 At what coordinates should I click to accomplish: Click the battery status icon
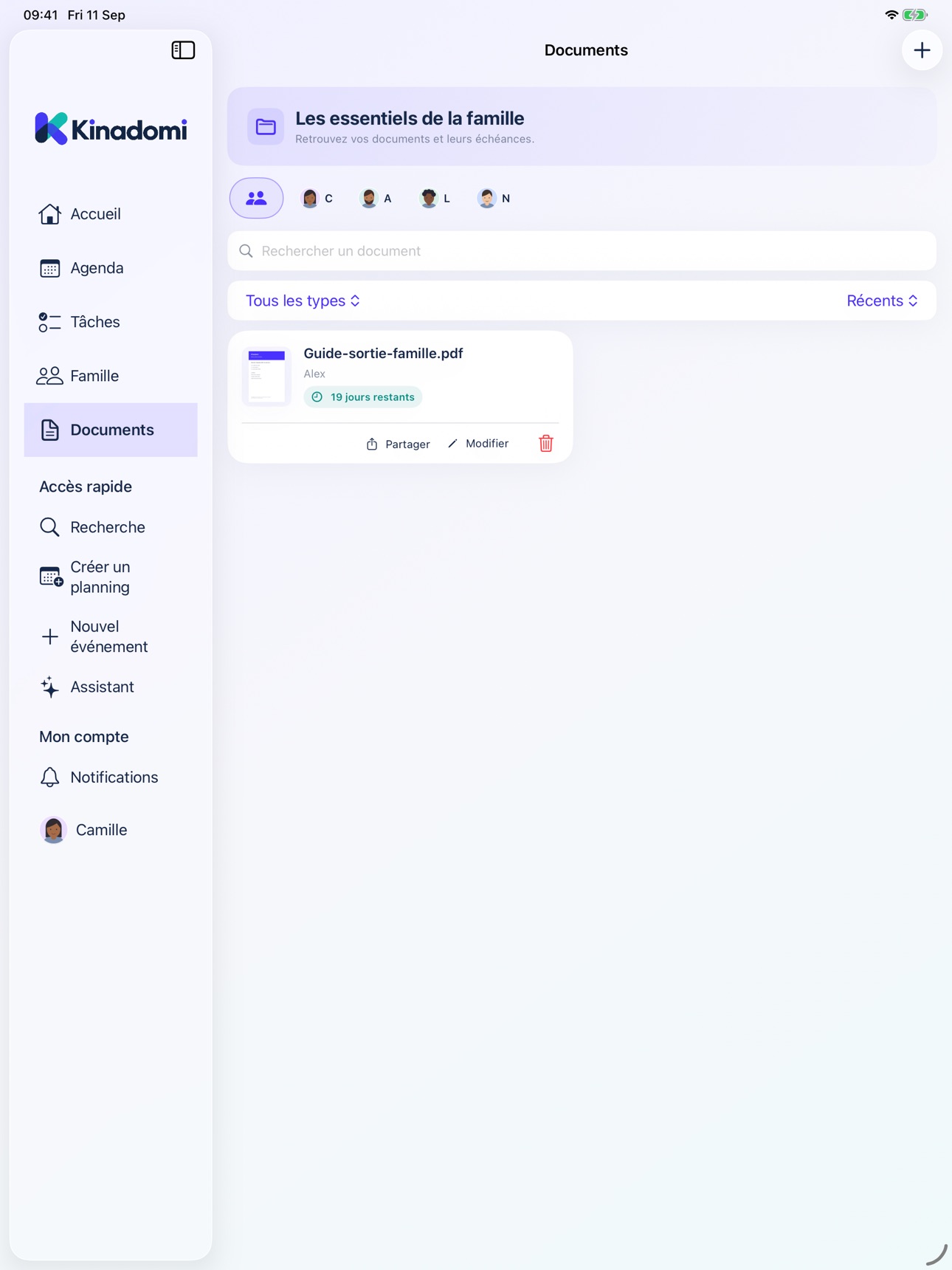click(x=915, y=15)
